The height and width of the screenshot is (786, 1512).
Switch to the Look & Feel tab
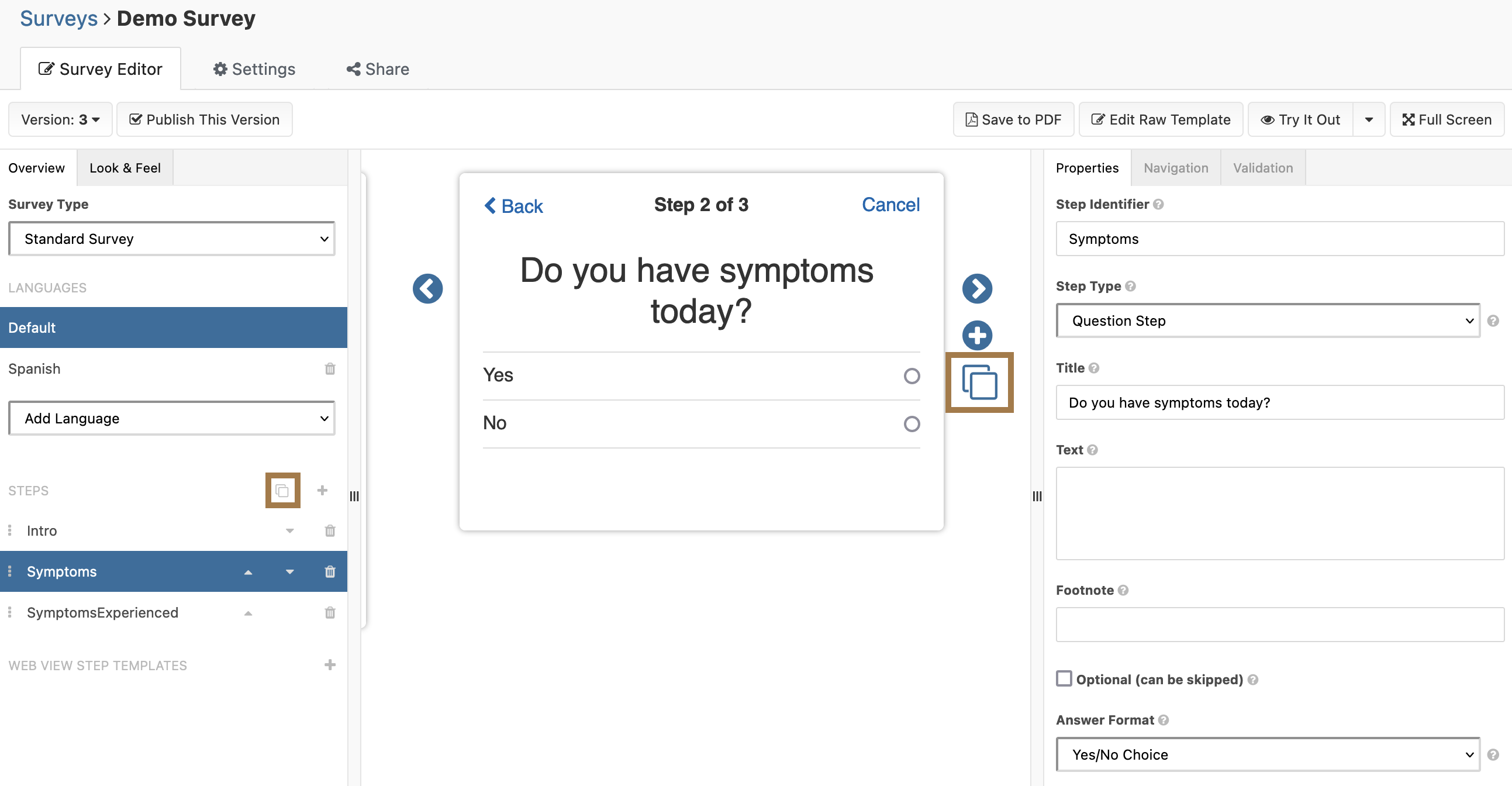125,168
